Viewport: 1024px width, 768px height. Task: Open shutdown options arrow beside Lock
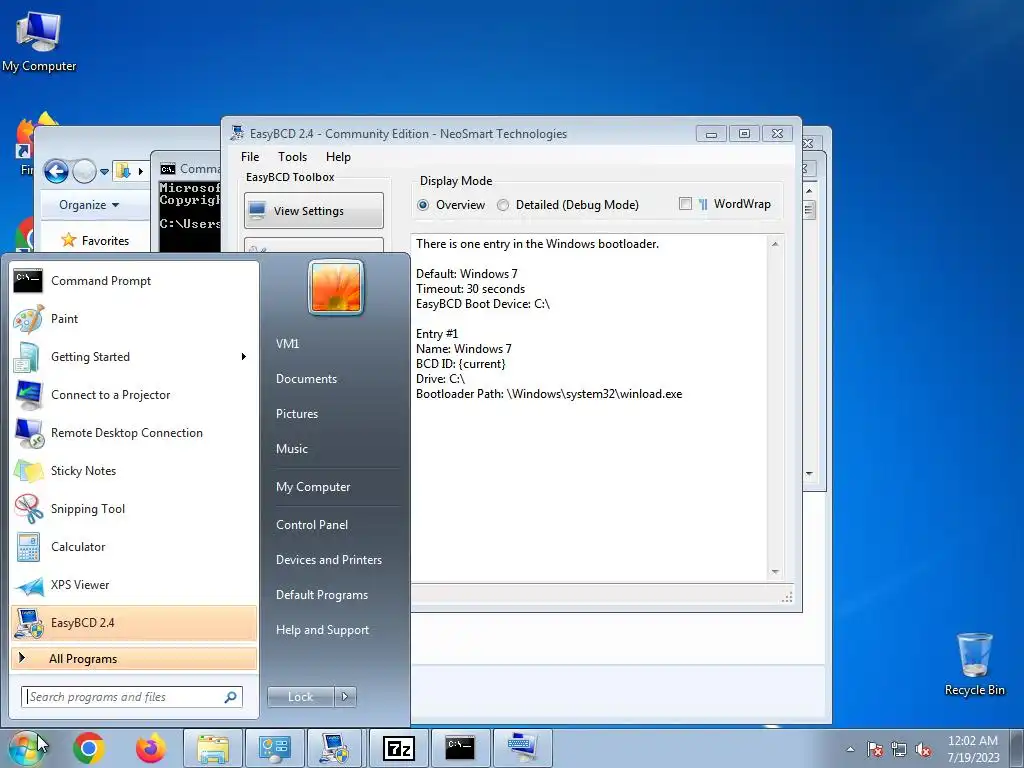[345, 697]
